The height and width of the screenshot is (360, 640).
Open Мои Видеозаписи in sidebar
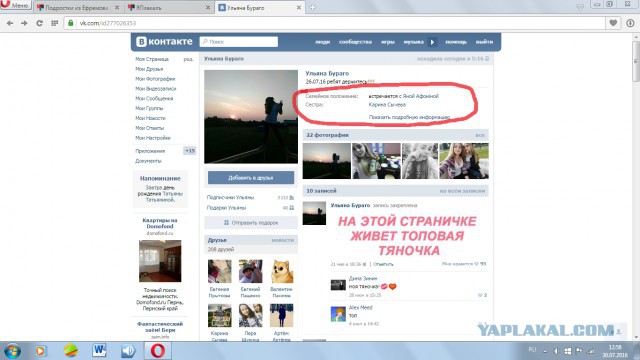(x=156, y=89)
